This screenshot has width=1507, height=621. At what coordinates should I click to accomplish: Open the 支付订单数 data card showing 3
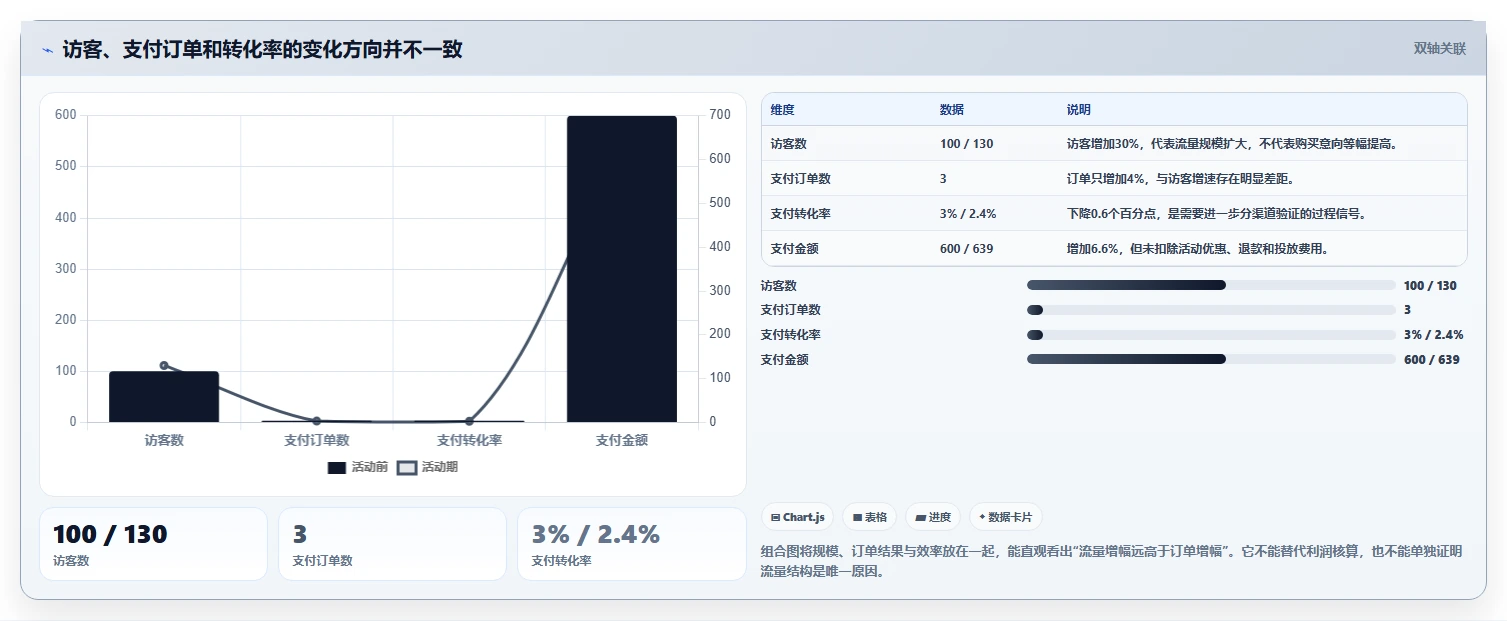coord(392,544)
